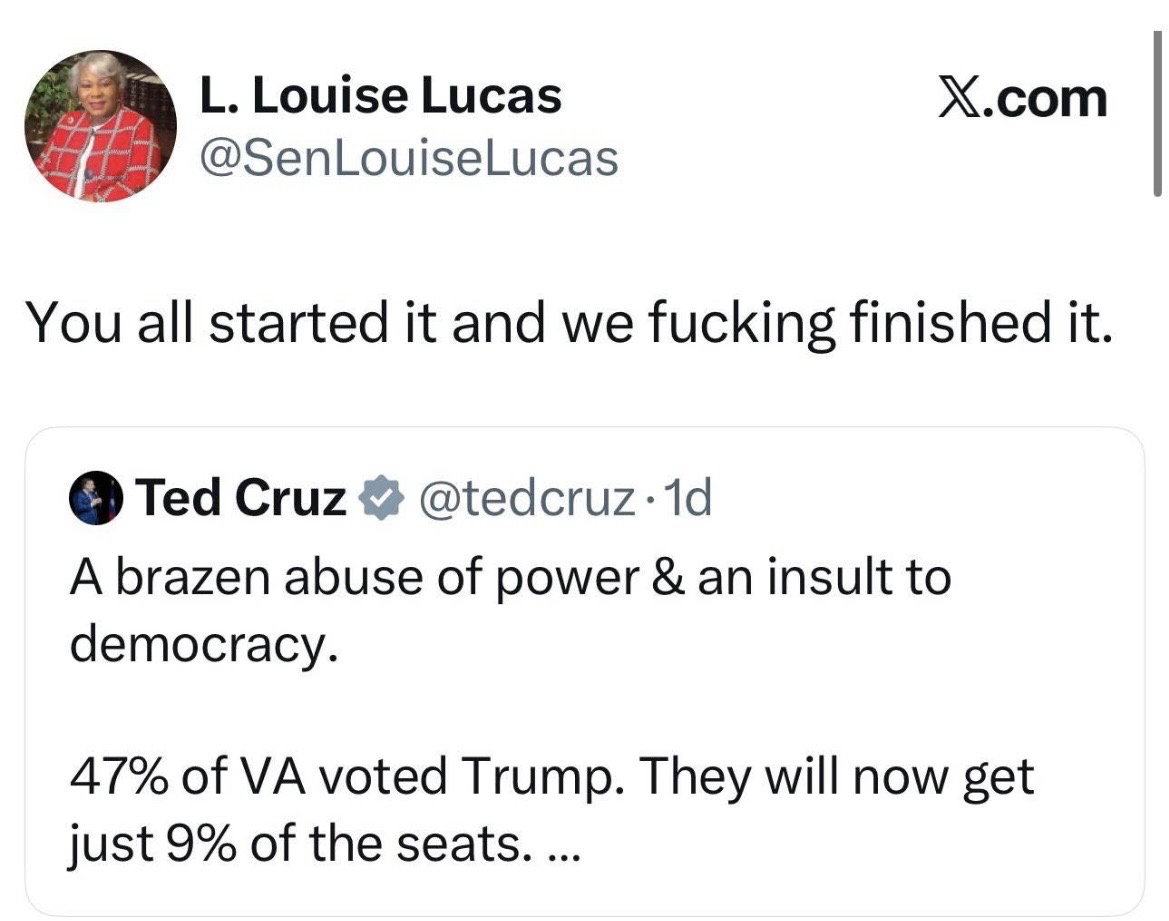
Task: Click the L. Louise Lucas display name
Action: pyautogui.click(x=380, y=97)
